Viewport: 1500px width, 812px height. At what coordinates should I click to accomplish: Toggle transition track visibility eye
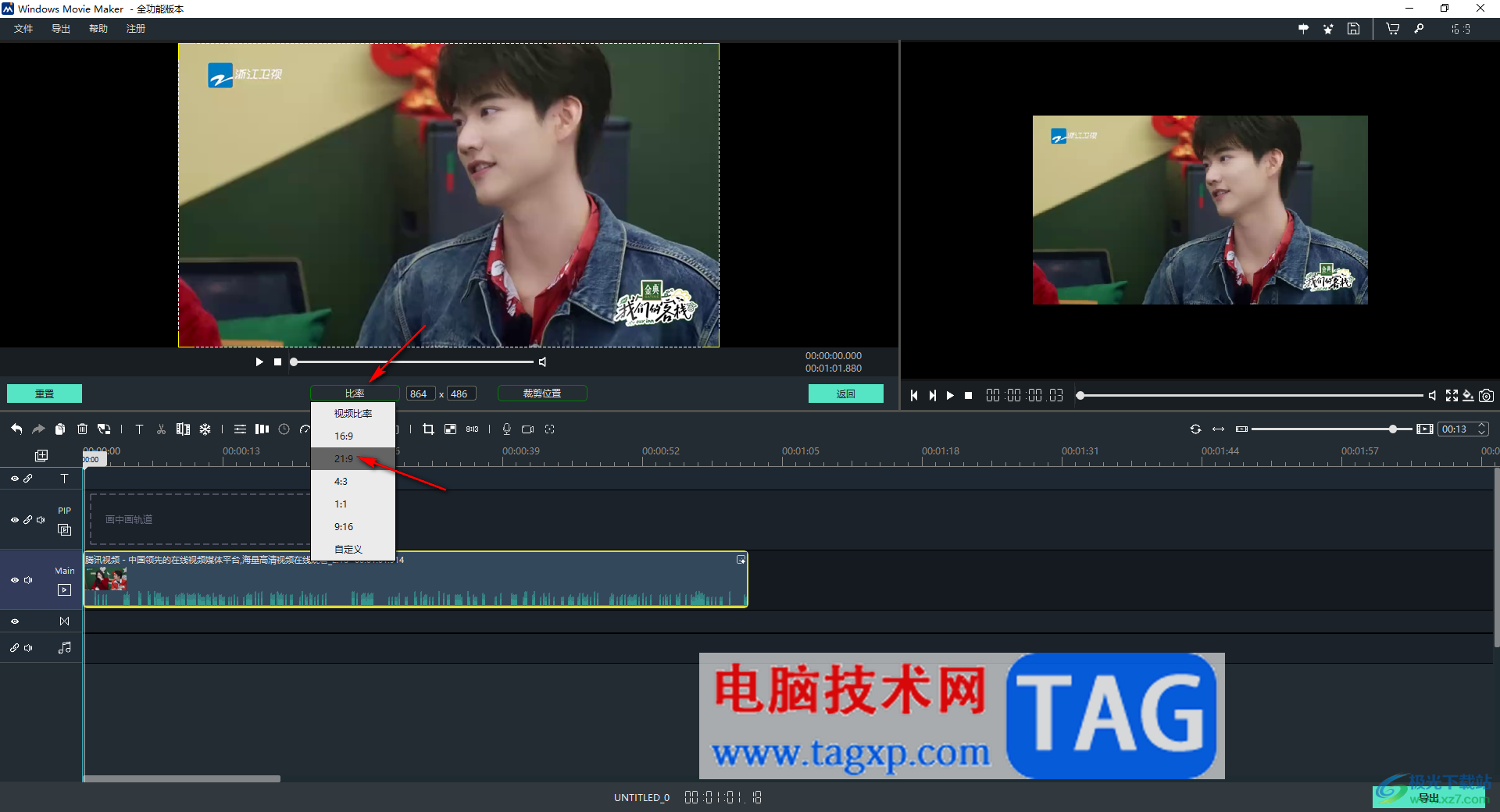tap(15, 621)
